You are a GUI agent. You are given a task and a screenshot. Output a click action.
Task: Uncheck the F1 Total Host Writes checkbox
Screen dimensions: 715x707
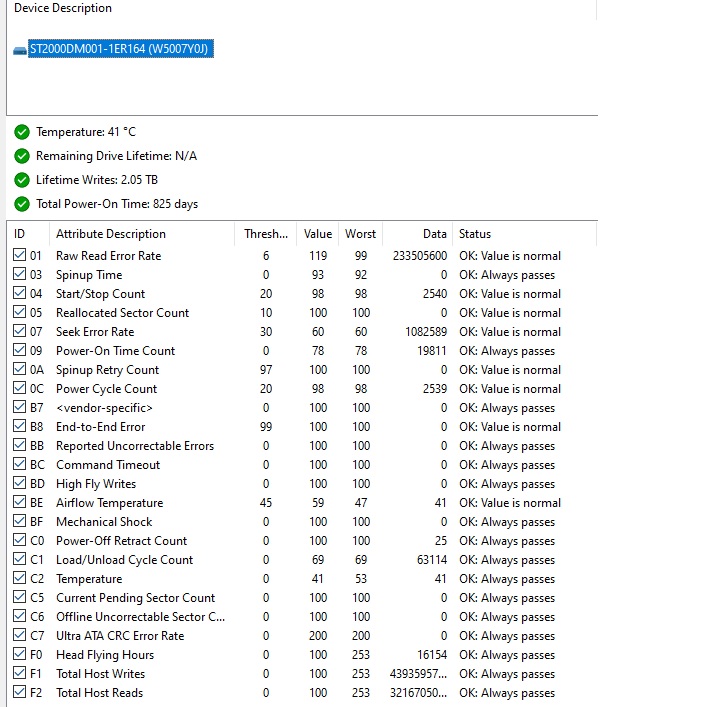(x=19, y=673)
